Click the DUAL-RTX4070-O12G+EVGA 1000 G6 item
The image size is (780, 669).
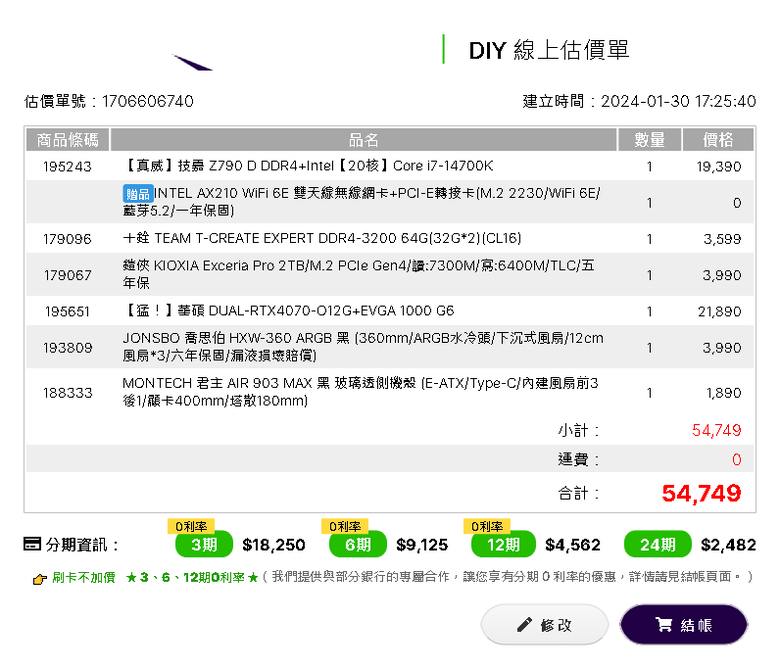click(x=289, y=310)
